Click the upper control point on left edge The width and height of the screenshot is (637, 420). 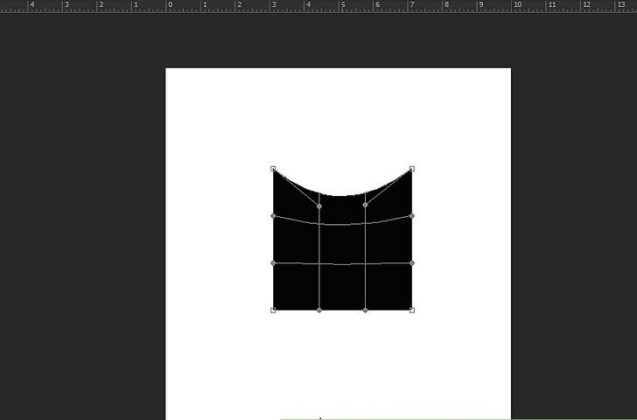(273, 215)
